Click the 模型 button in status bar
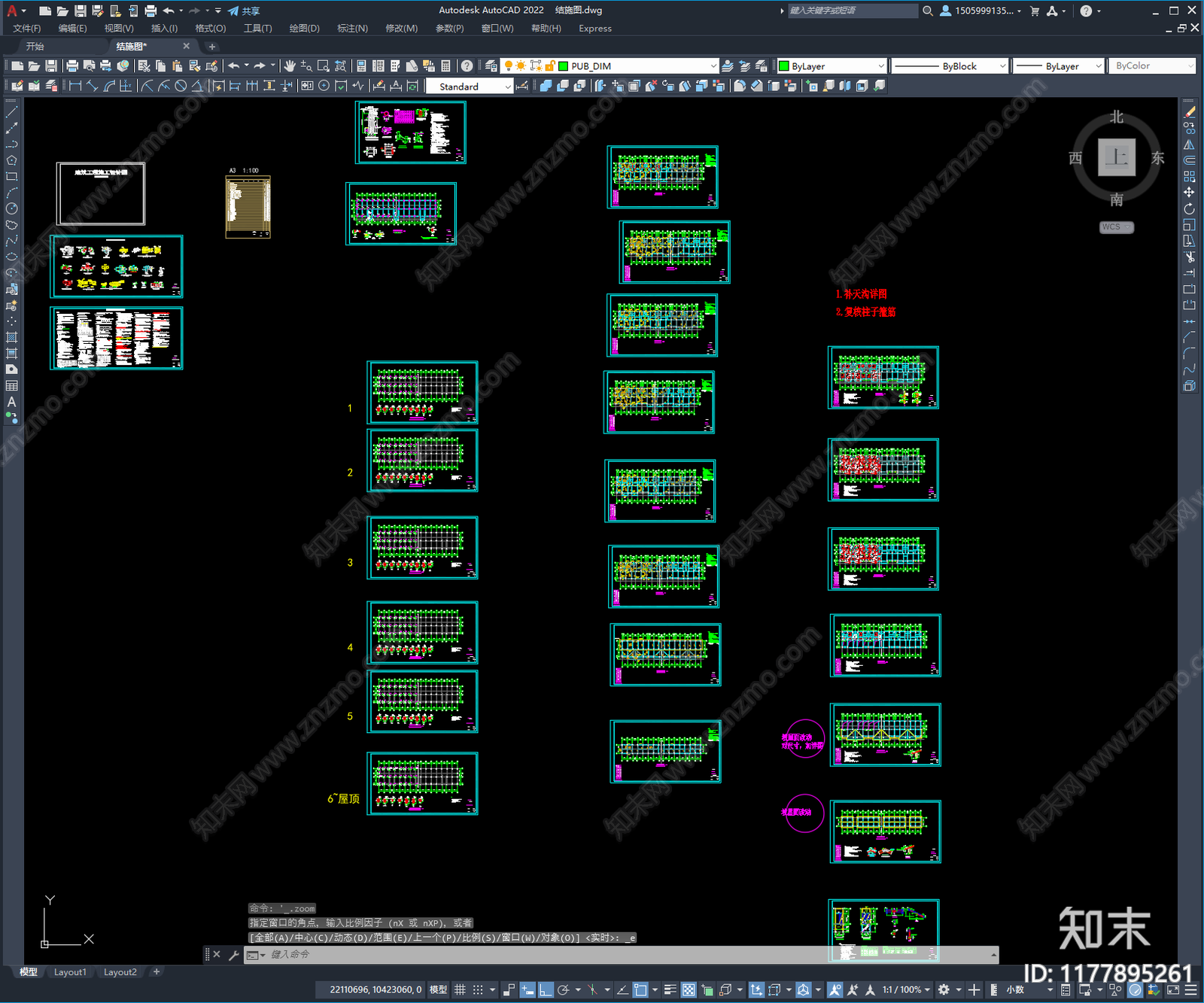Screen dimensions: 1204x1003 438,989
